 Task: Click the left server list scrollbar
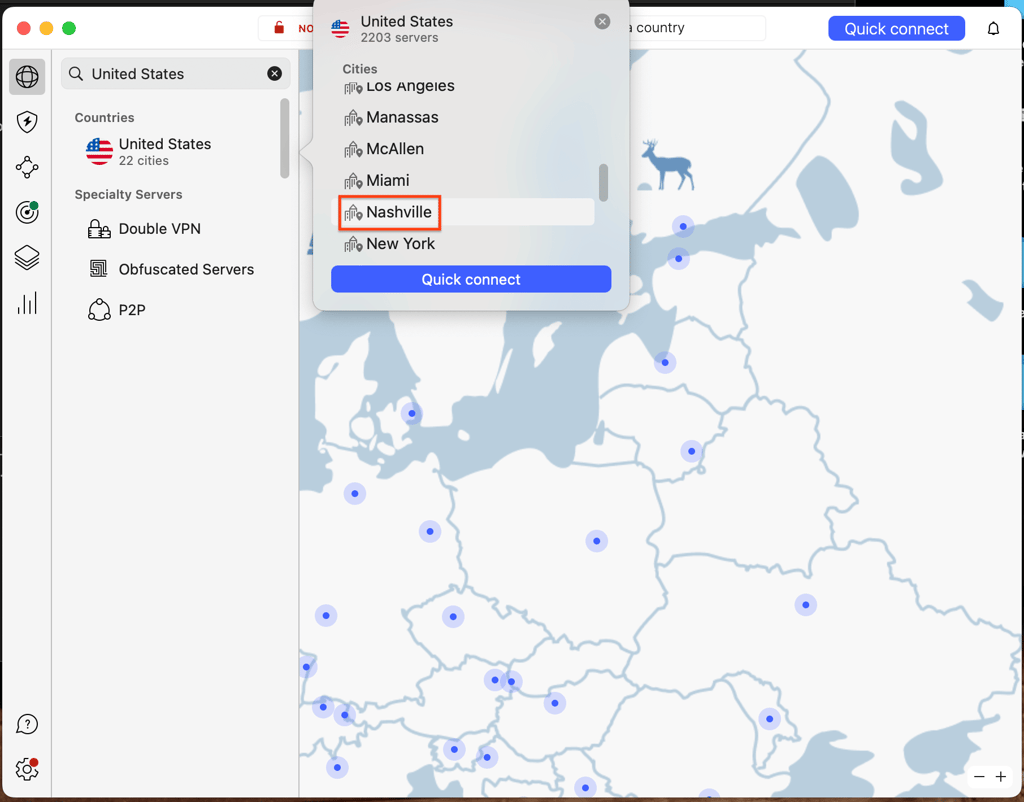coord(285,138)
